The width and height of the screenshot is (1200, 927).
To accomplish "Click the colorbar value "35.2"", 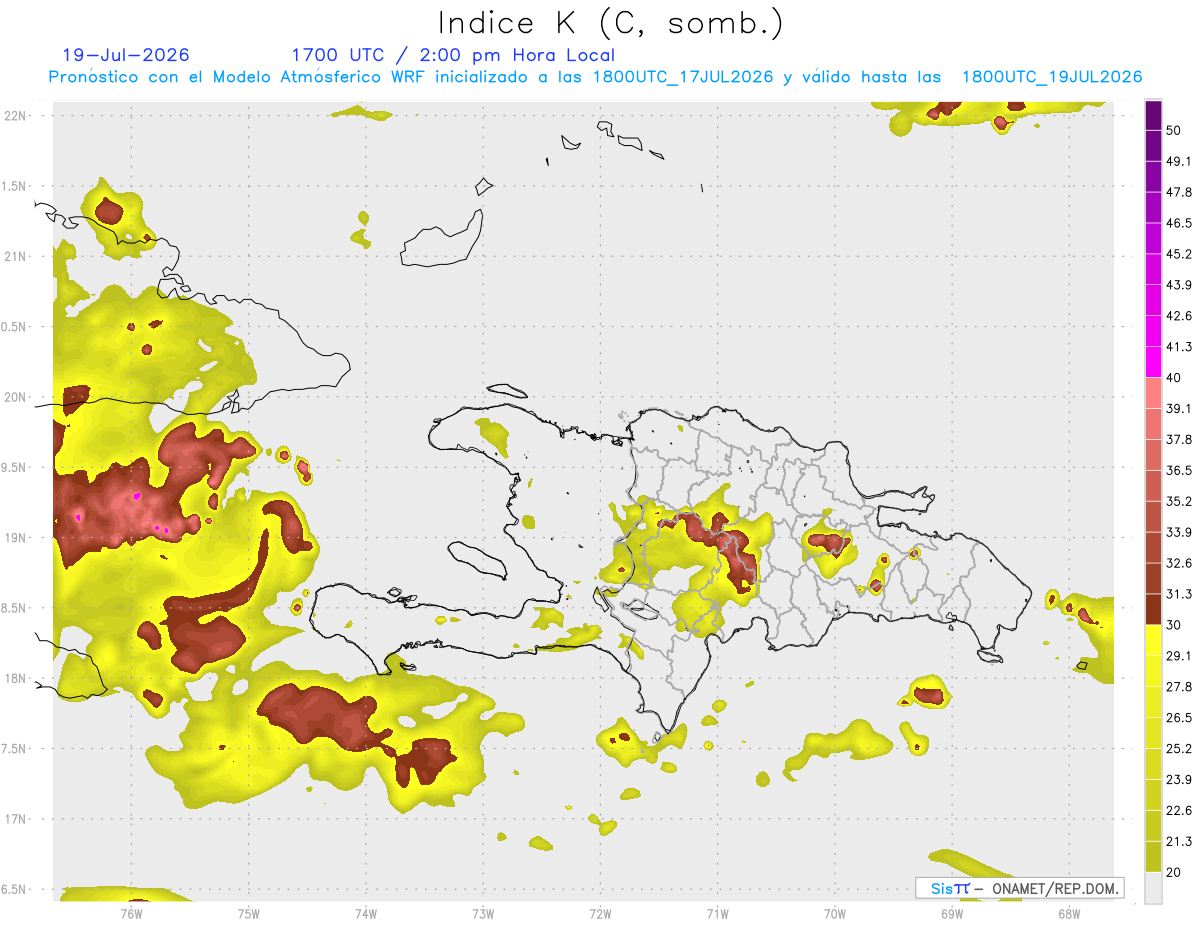I will pos(1178,502).
